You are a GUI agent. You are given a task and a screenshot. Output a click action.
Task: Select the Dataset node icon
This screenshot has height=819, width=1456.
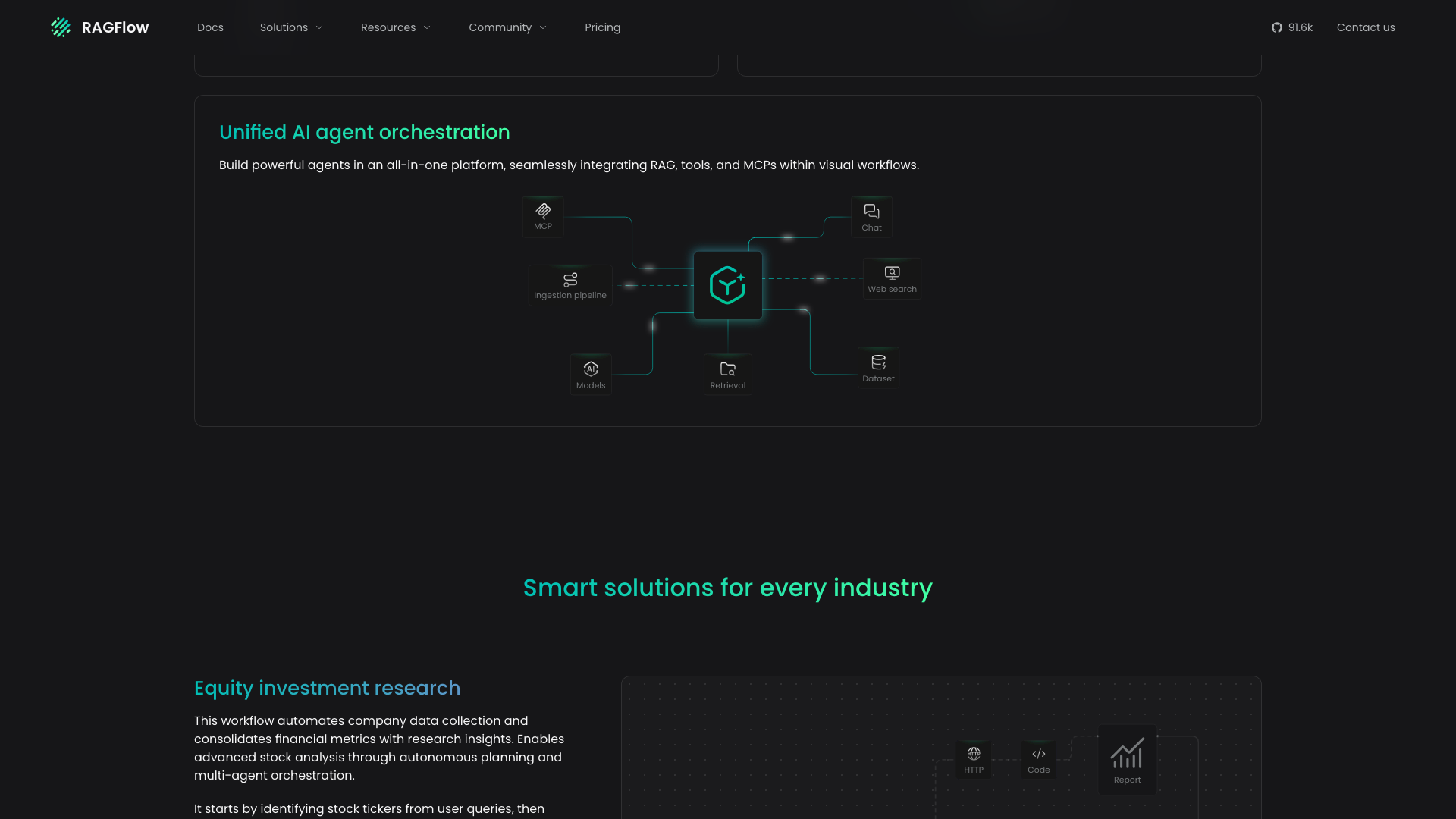[879, 362]
